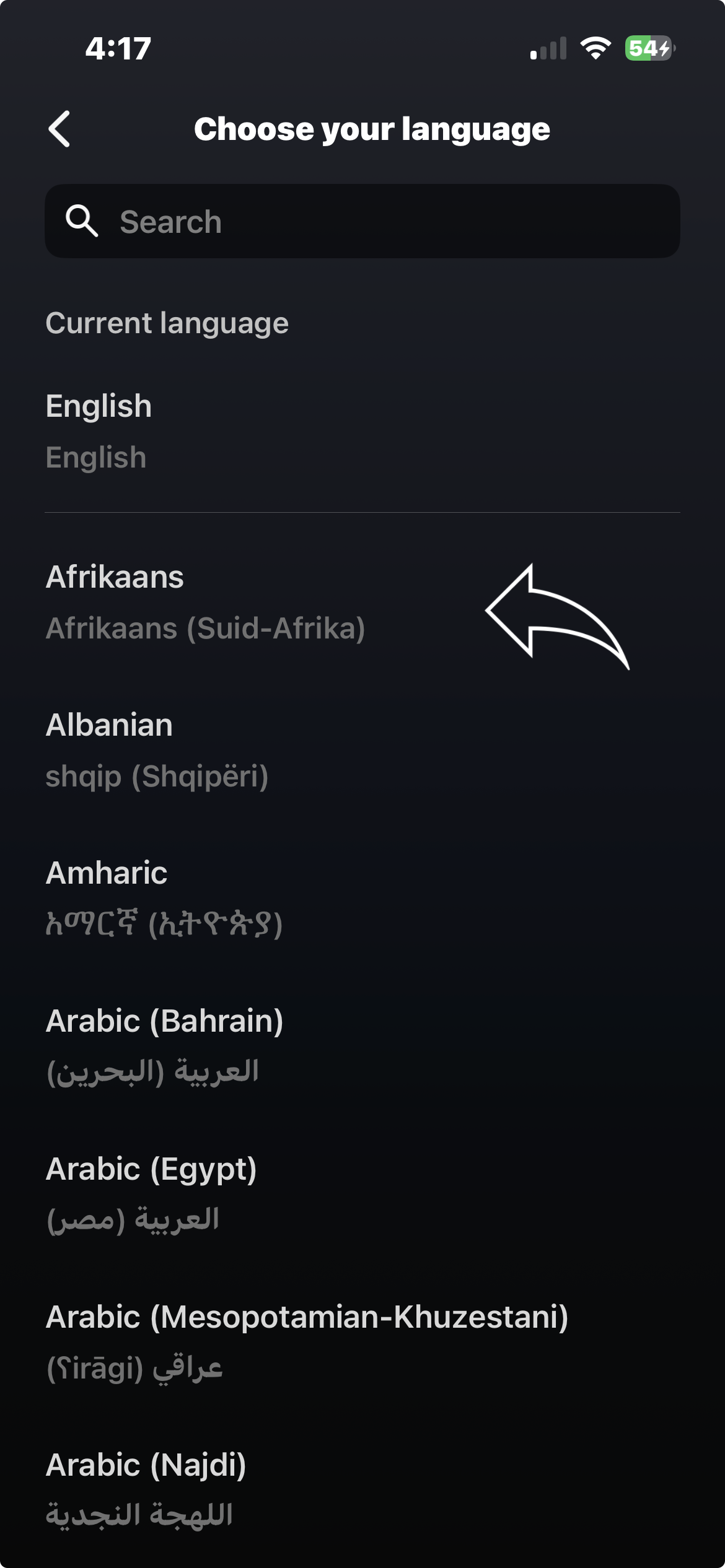
Task: Choose Albanian from the list
Action: click(110, 725)
